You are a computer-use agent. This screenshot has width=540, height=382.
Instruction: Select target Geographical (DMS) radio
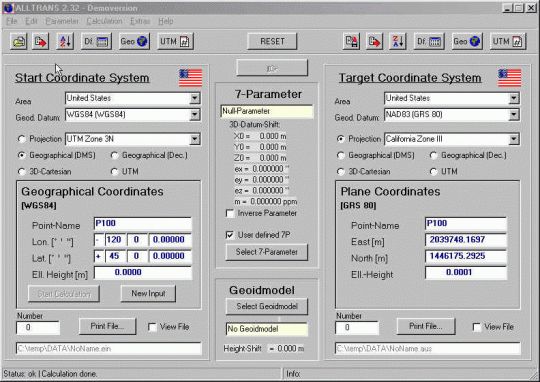[x=341, y=155]
